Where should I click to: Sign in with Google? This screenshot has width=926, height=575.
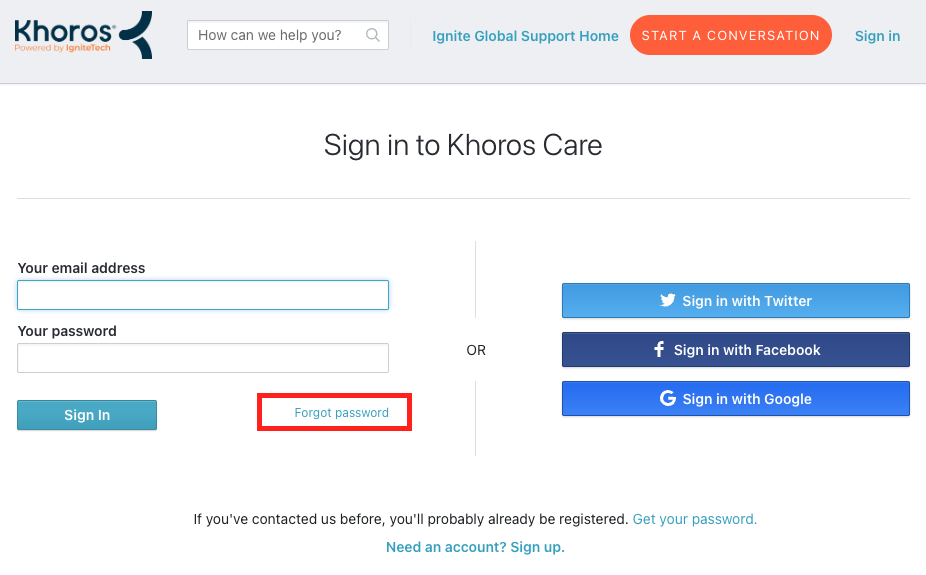[x=735, y=398]
